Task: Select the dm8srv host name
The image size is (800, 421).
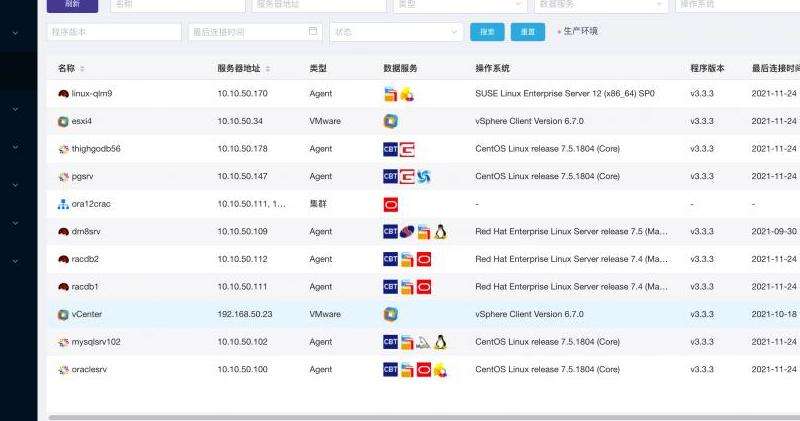Action: [x=86, y=232]
